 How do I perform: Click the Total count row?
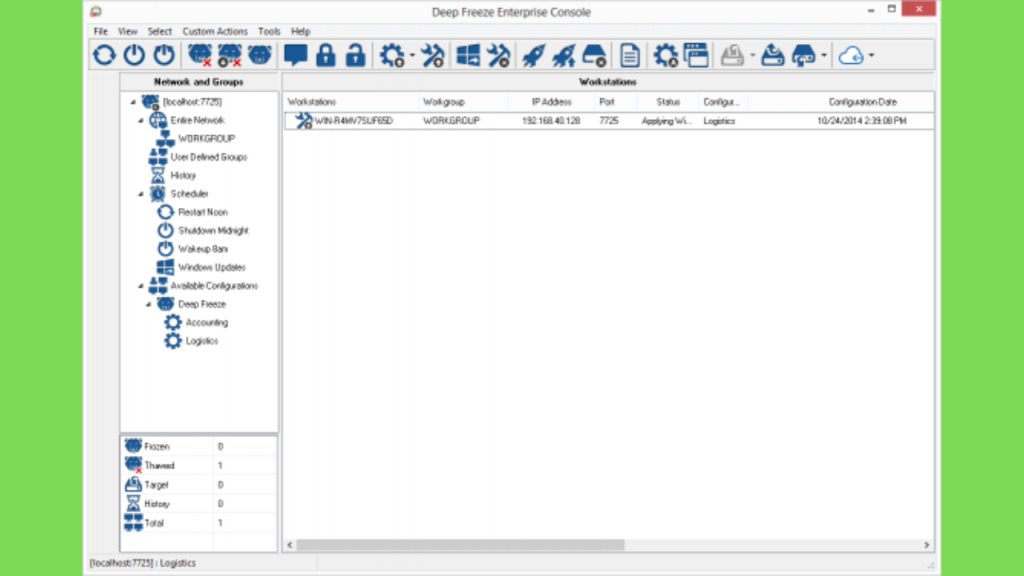(199, 523)
